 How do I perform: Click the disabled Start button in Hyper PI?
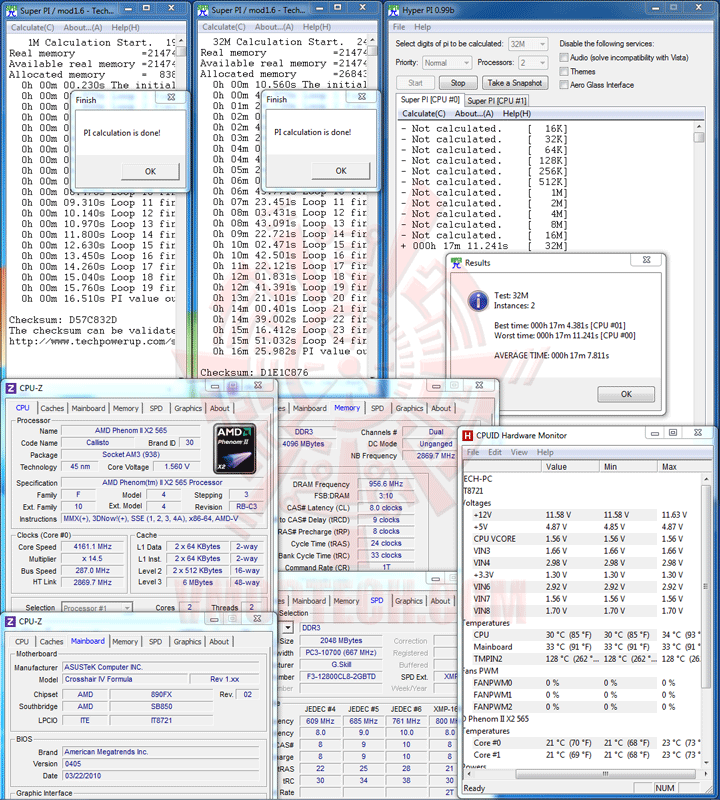(x=415, y=83)
